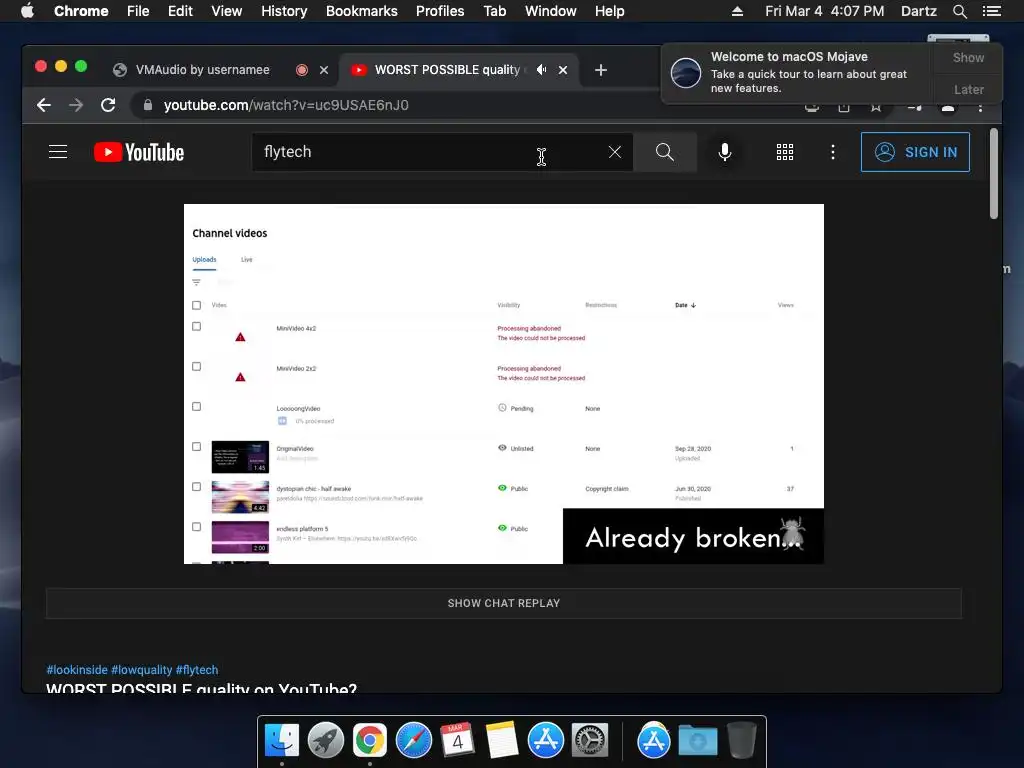1024x768 pixels.
Task: Open a new Chrome tab
Action: (601, 70)
